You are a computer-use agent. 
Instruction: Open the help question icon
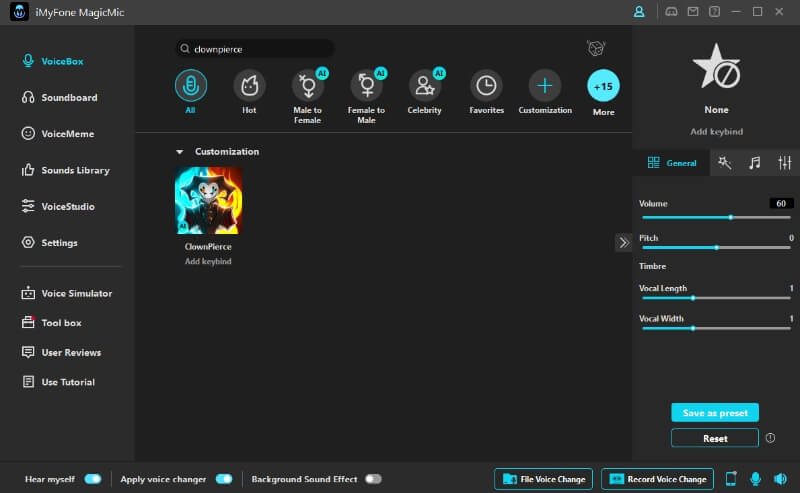[x=714, y=12]
